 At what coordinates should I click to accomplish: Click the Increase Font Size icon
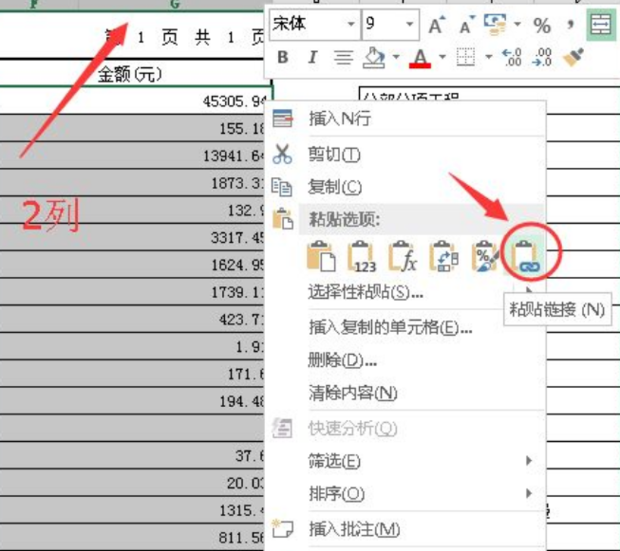pos(435,25)
